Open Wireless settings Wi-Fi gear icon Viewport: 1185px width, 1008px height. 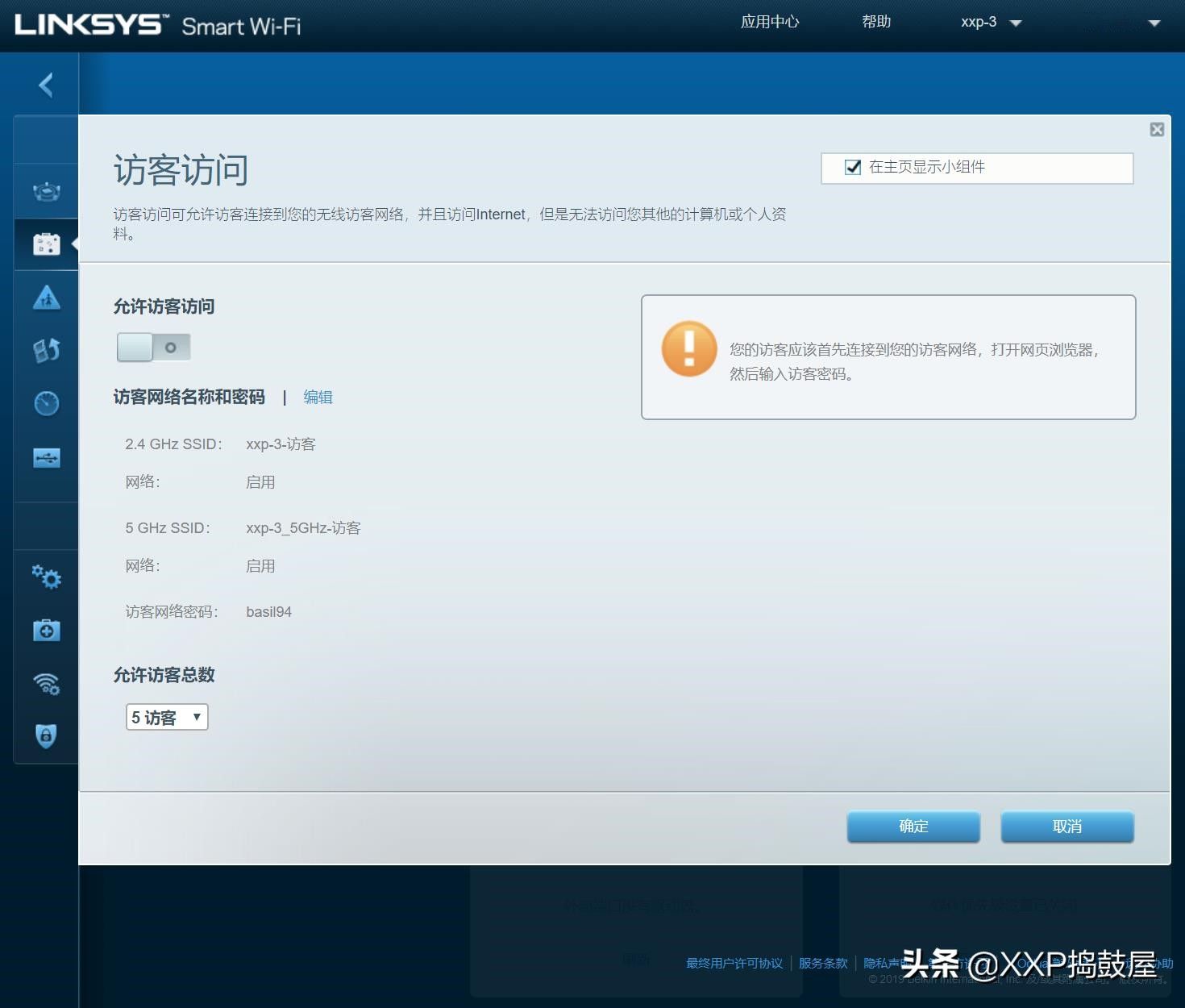tap(47, 684)
